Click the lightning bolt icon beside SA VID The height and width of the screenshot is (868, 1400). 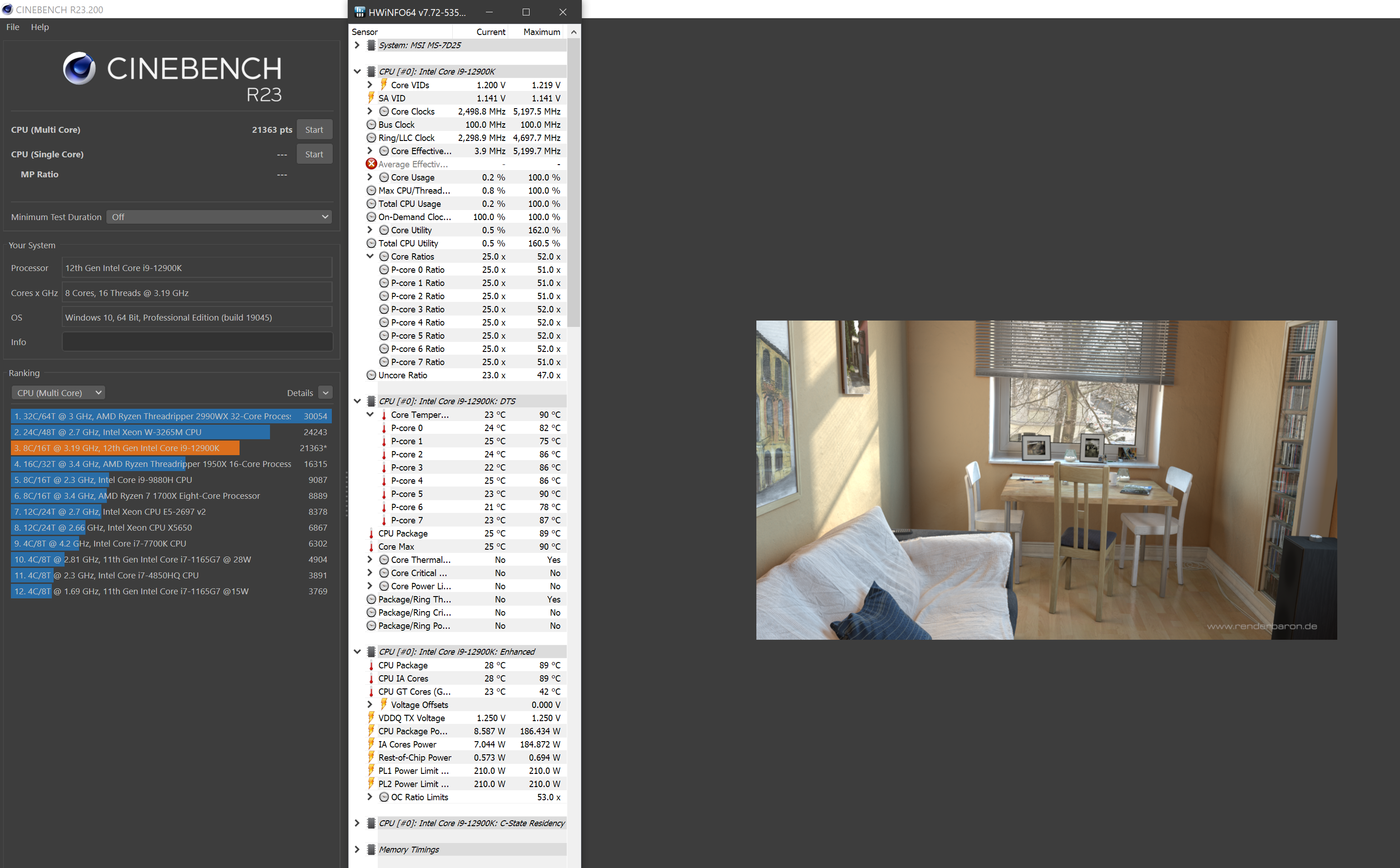tap(371, 98)
